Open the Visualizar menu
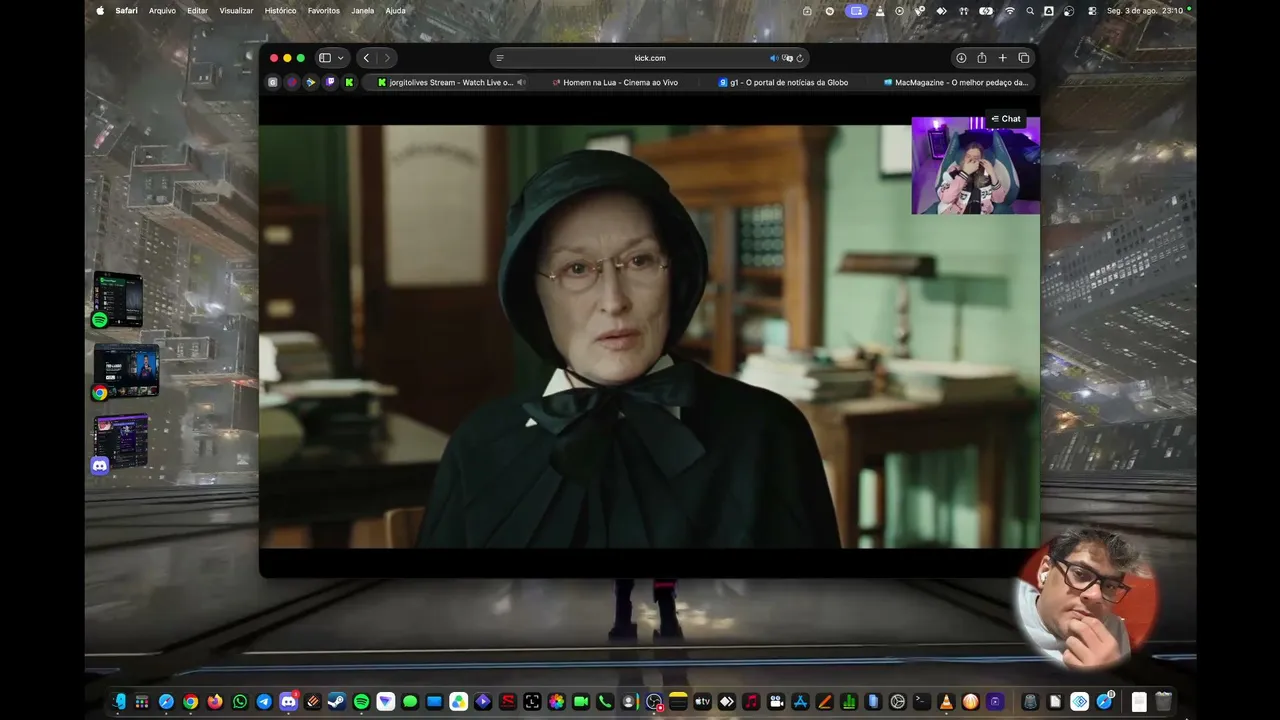Viewport: 1280px width, 720px height. click(236, 11)
